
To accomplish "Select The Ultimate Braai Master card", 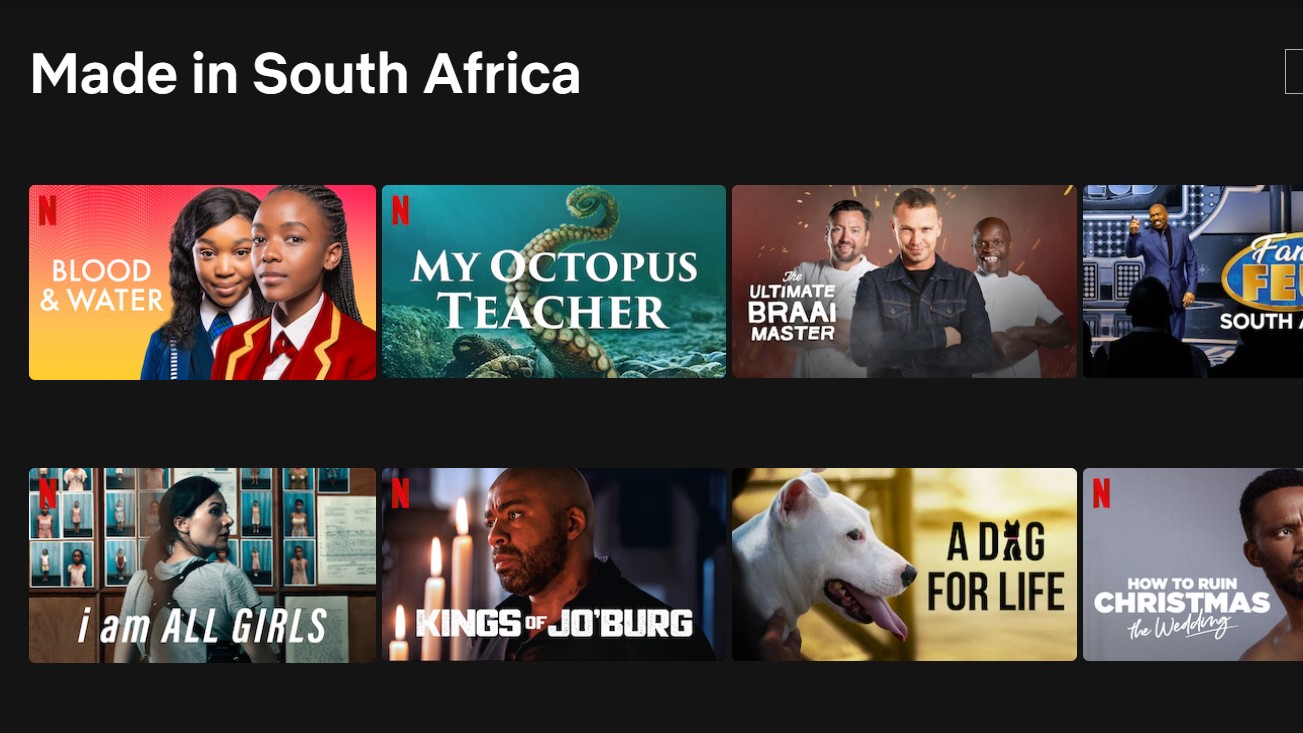I will (x=904, y=282).
